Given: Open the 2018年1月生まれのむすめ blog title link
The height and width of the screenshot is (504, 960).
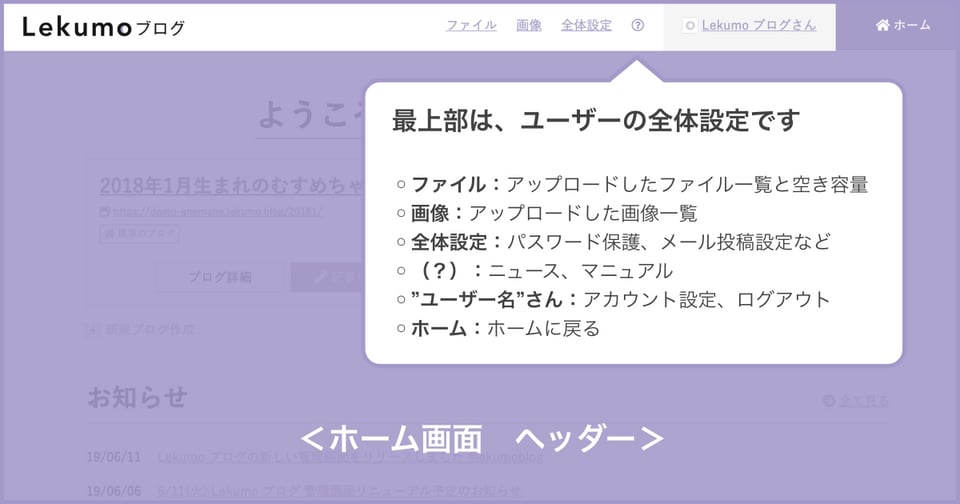Looking at the screenshot, I should tap(232, 186).
